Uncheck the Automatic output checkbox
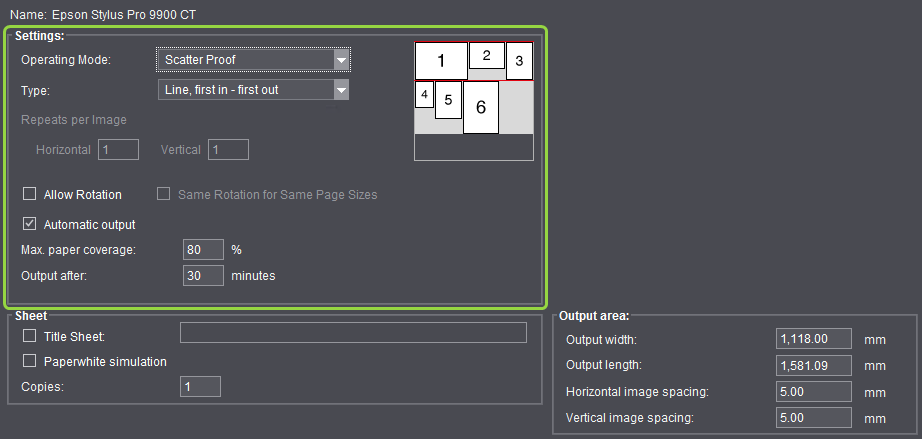The image size is (922, 439). point(29,224)
